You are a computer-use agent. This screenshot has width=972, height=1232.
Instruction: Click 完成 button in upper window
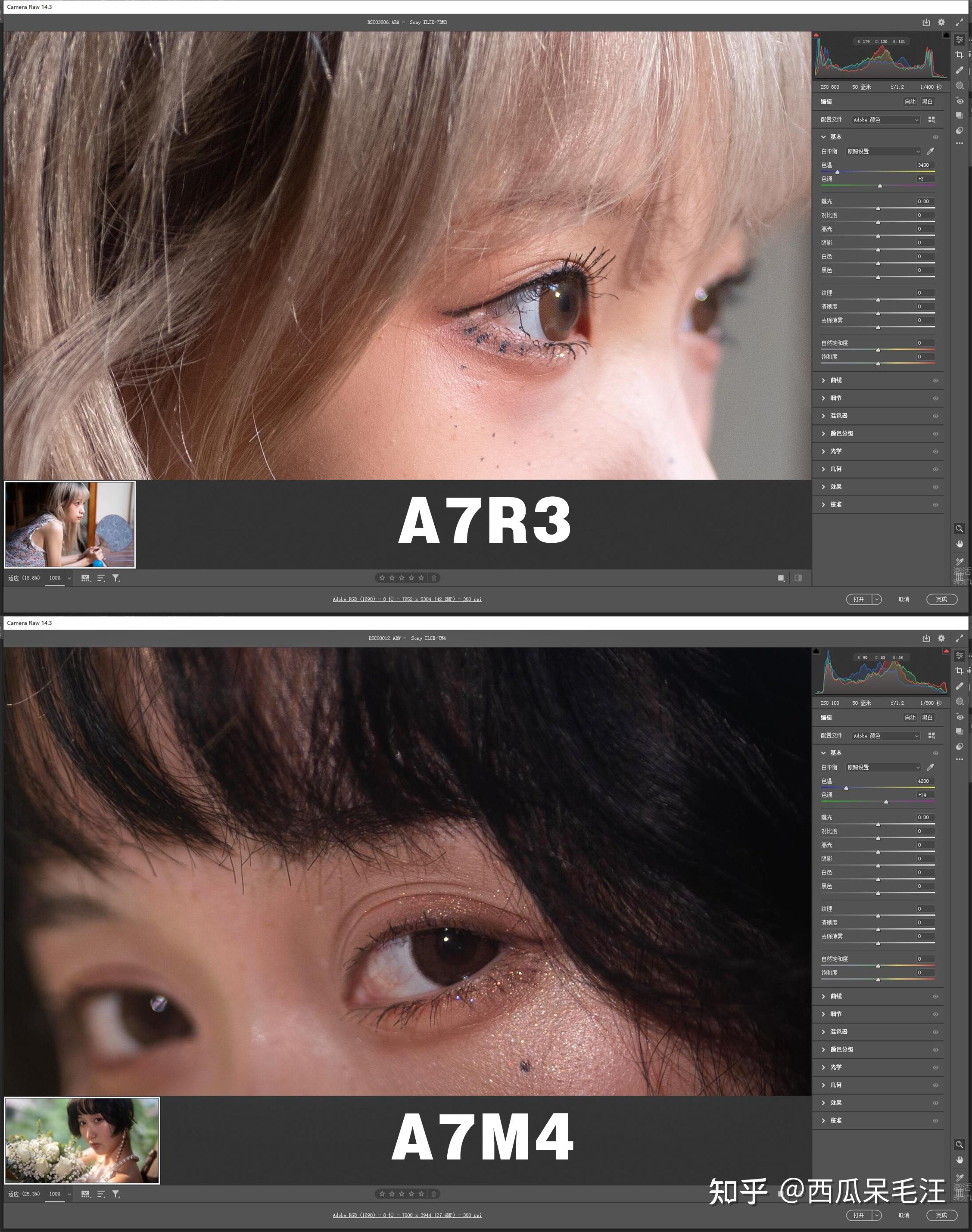[x=941, y=599]
